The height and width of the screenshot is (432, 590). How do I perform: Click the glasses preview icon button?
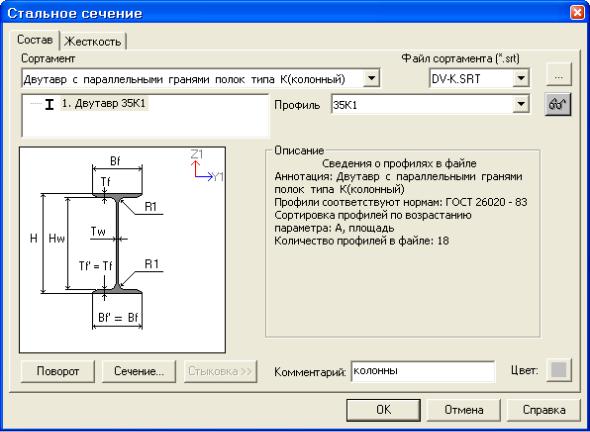558,104
